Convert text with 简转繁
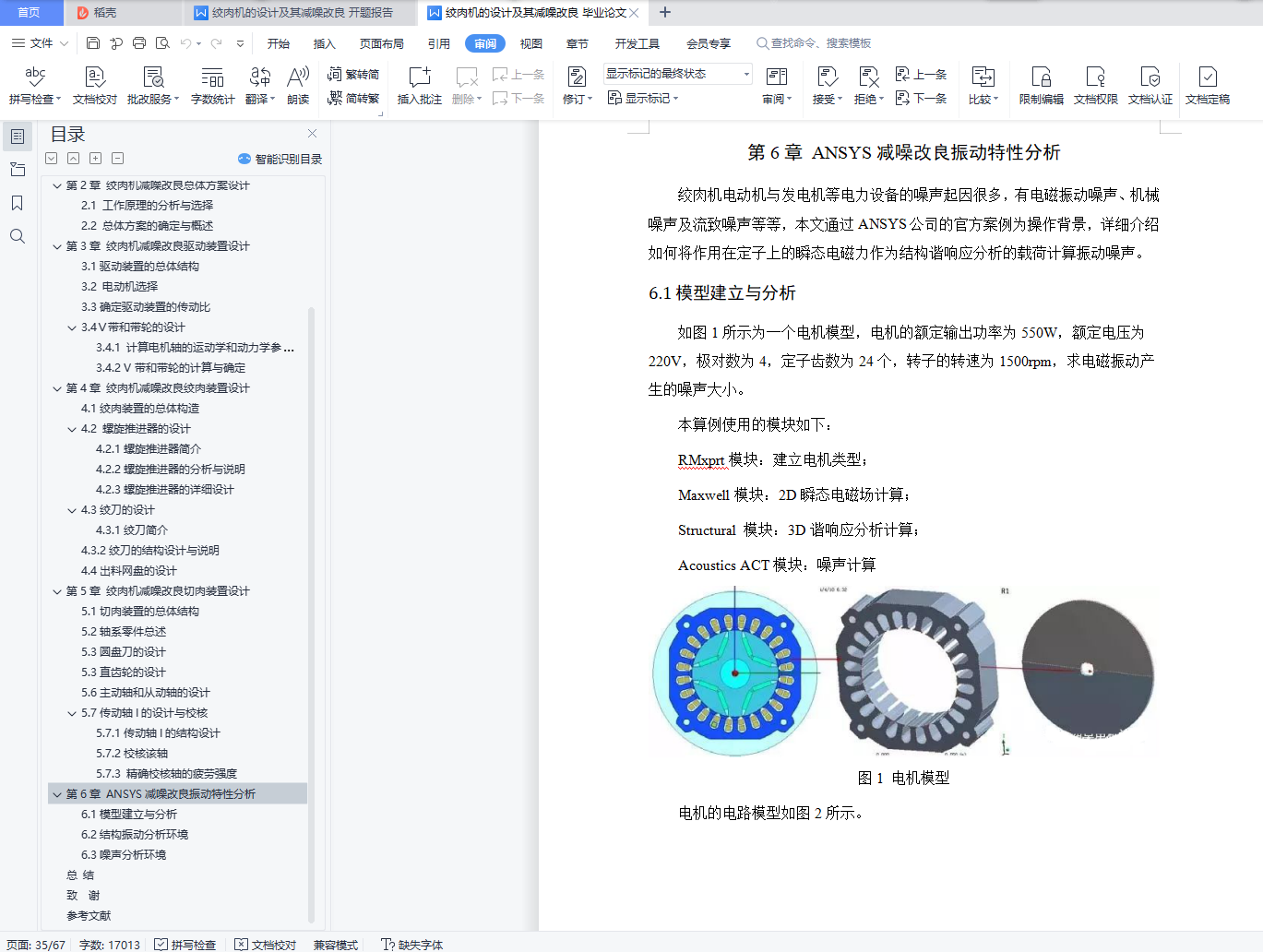Screen dimensions: 1263x952 coord(354,98)
